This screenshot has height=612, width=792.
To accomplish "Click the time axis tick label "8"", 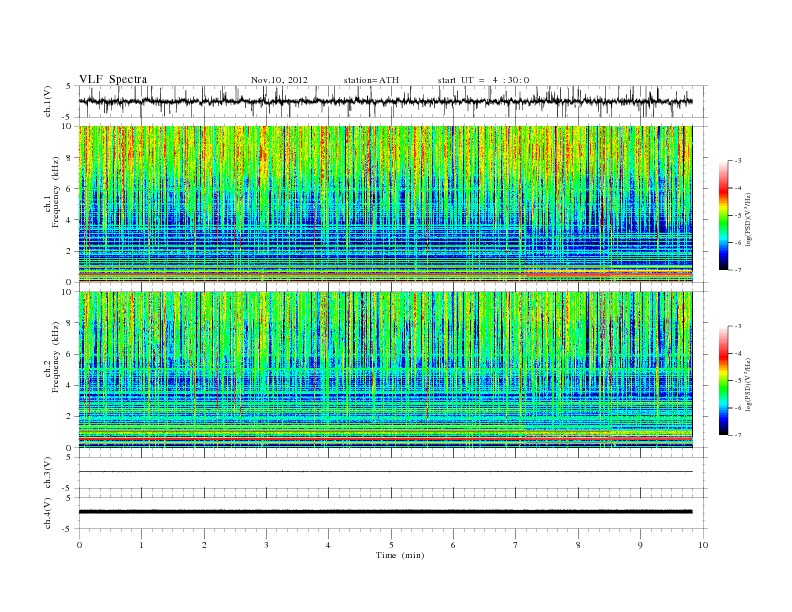I will 578,545.
